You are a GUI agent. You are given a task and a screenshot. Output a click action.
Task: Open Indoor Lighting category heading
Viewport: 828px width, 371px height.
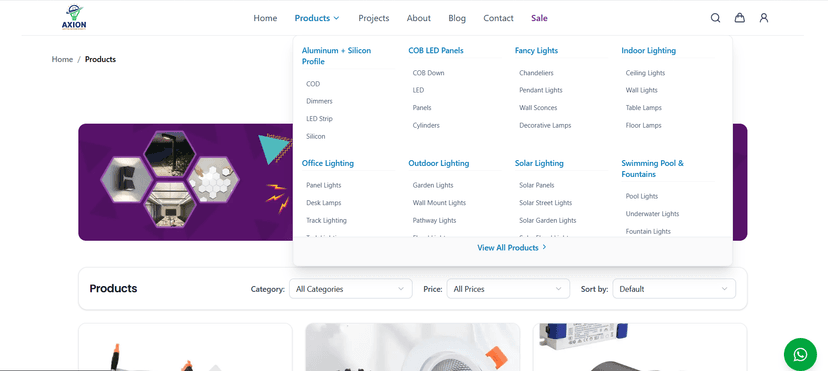[648, 51]
